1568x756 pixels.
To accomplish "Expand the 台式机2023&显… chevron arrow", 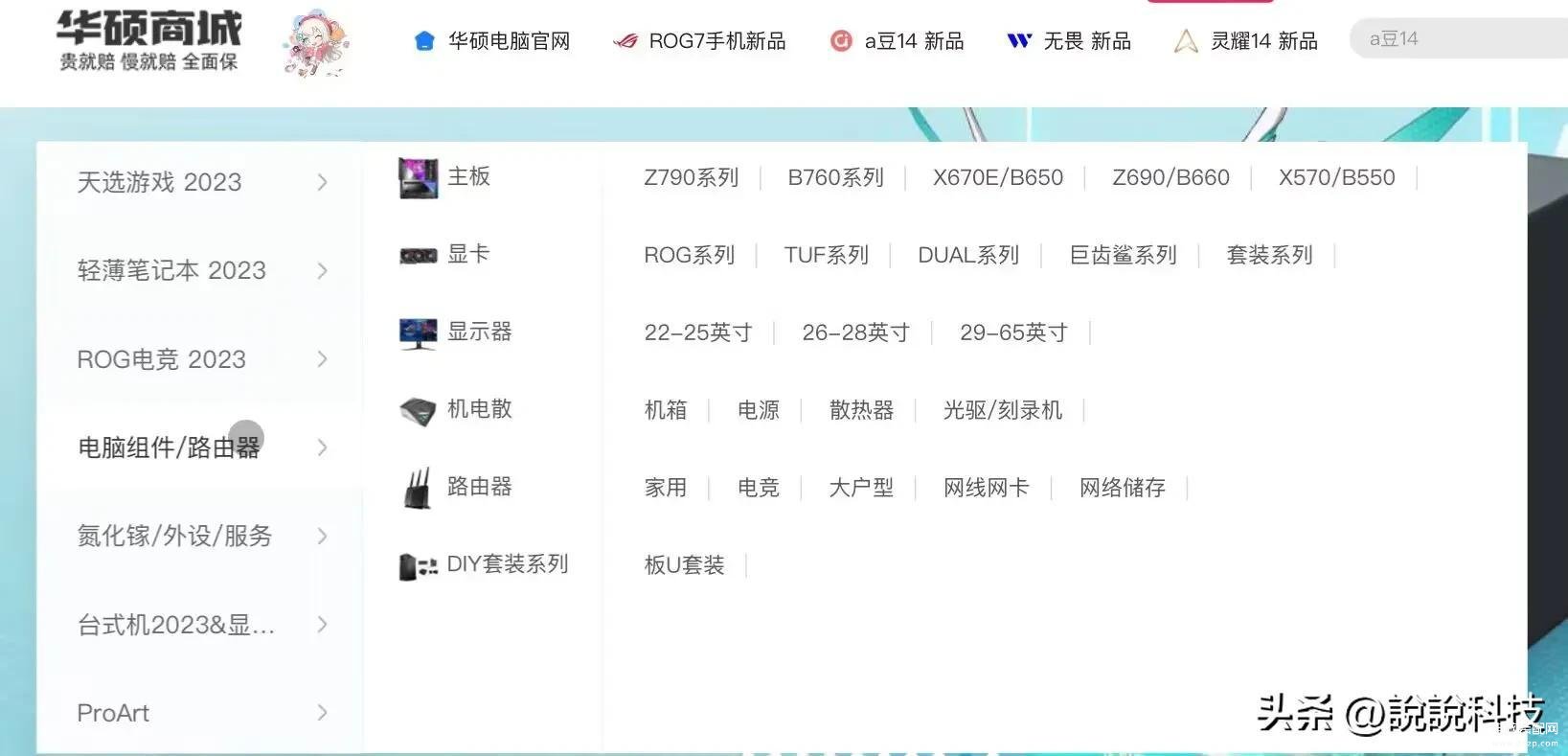I will (x=323, y=625).
